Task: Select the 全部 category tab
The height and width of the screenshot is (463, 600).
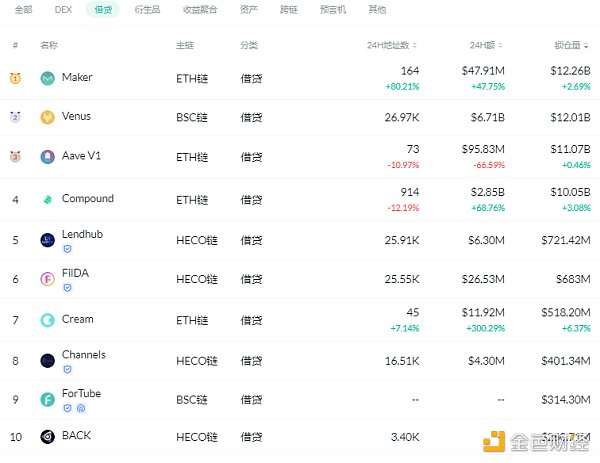Action: [23, 10]
